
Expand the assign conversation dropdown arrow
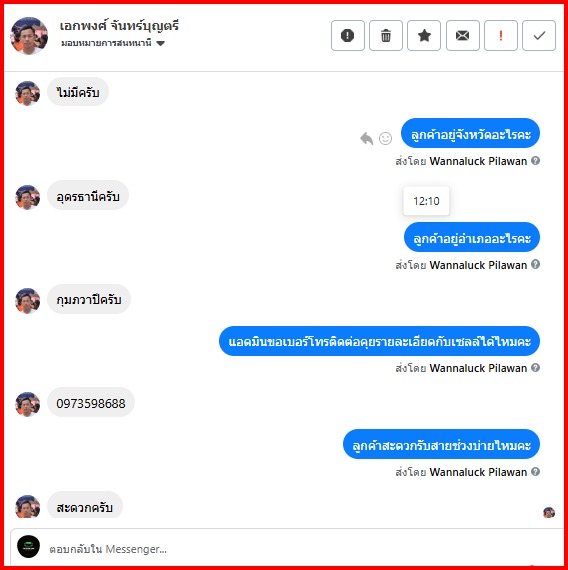click(x=160, y=43)
